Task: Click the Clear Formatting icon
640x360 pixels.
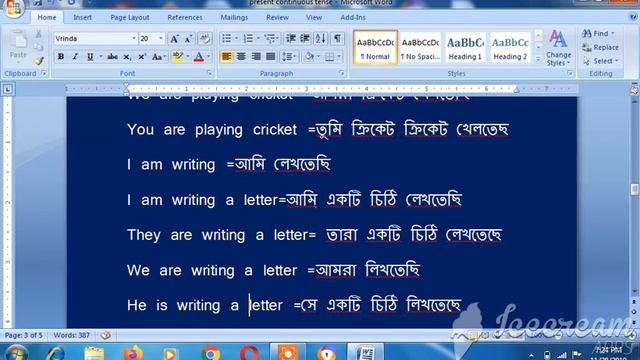Action: click(205, 39)
